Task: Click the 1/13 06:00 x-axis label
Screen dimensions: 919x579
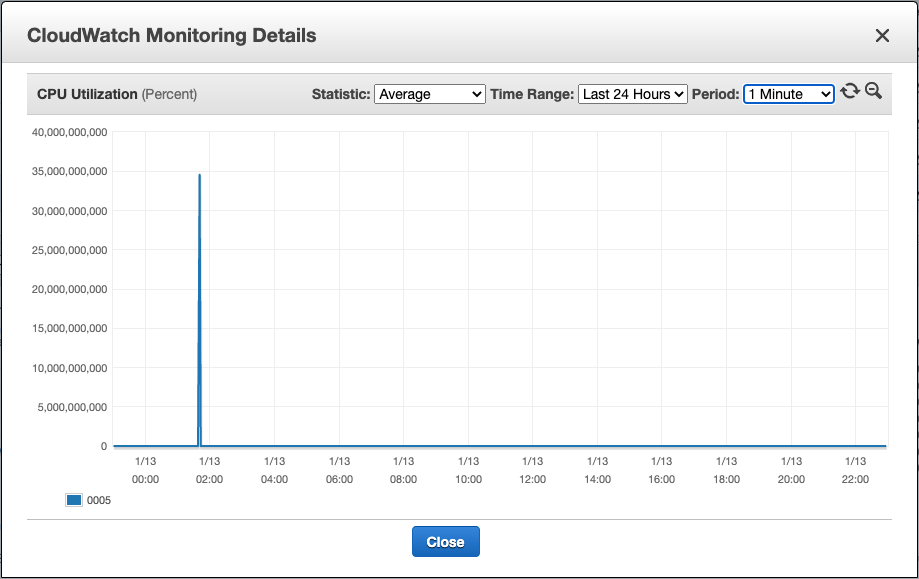Action: (339, 470)
